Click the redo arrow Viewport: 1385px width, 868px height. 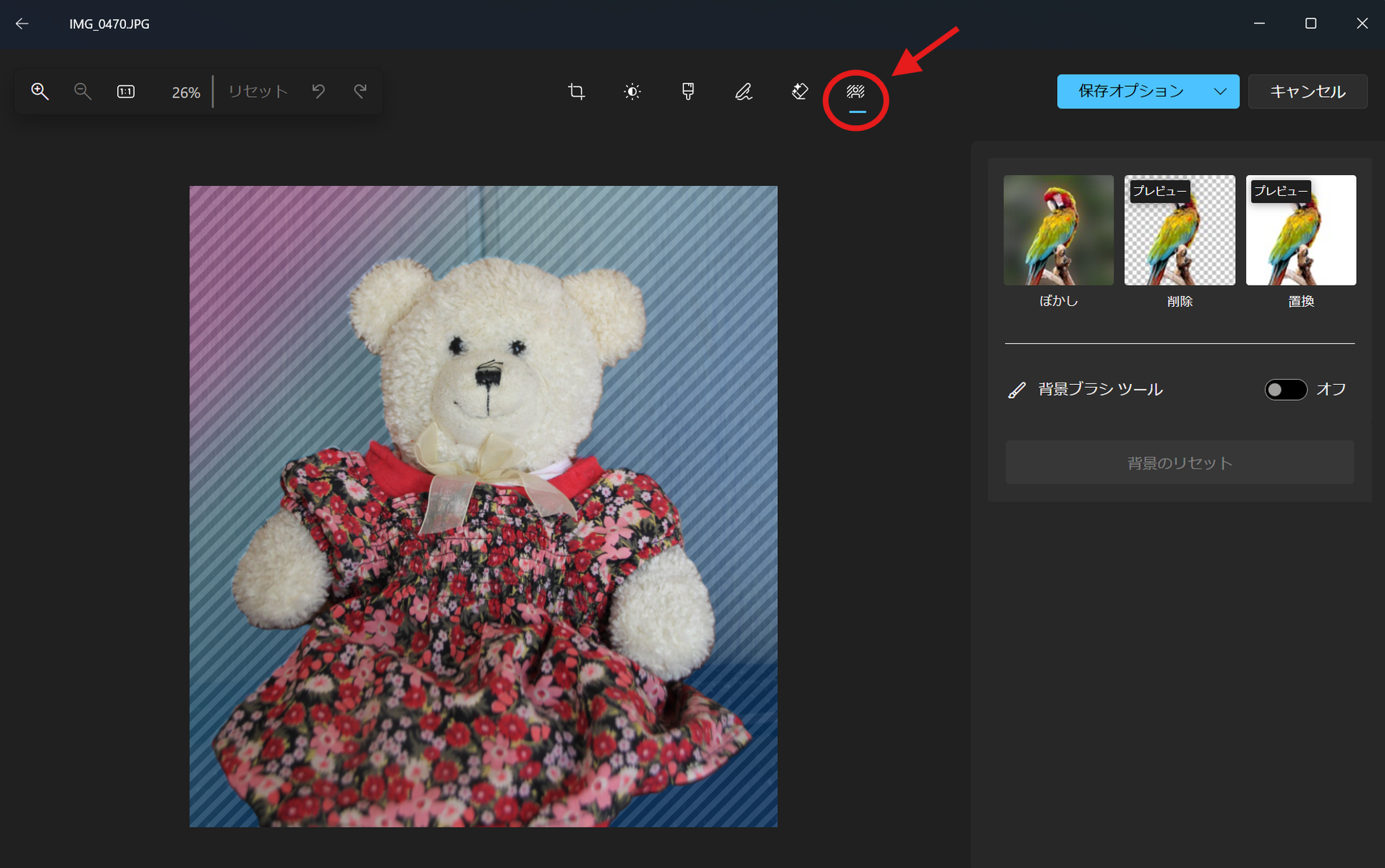pyautogui.click(x=360, y=91)
